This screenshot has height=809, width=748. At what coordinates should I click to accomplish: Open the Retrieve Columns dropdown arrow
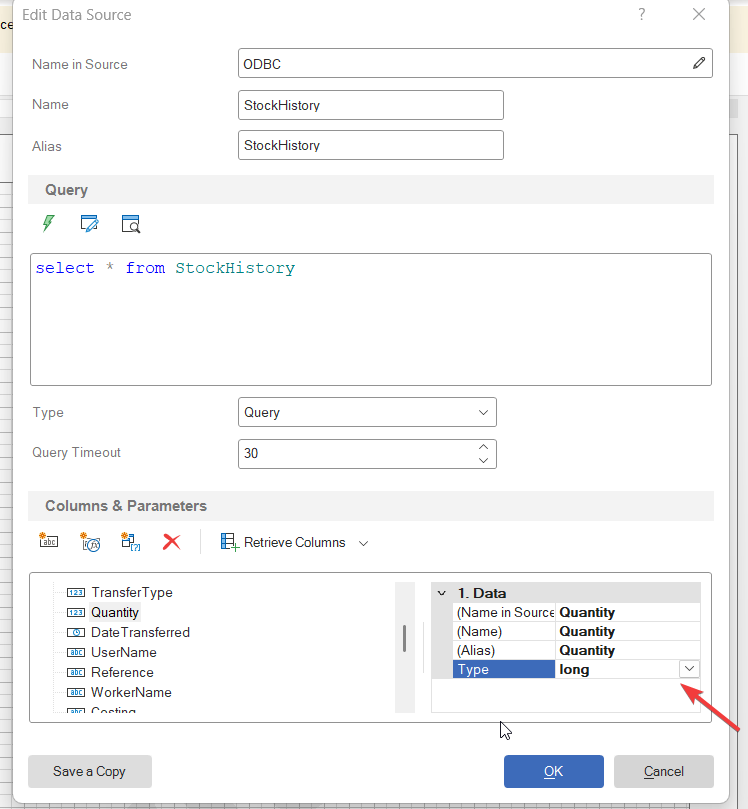click(x=364, y=543)
